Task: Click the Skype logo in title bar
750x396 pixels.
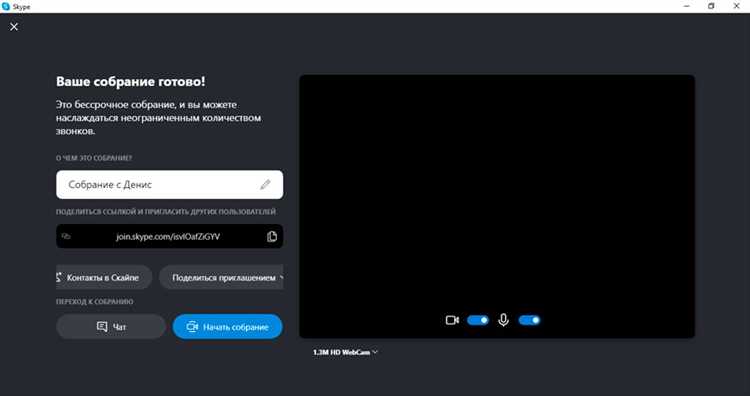Action: click(6, 6)
